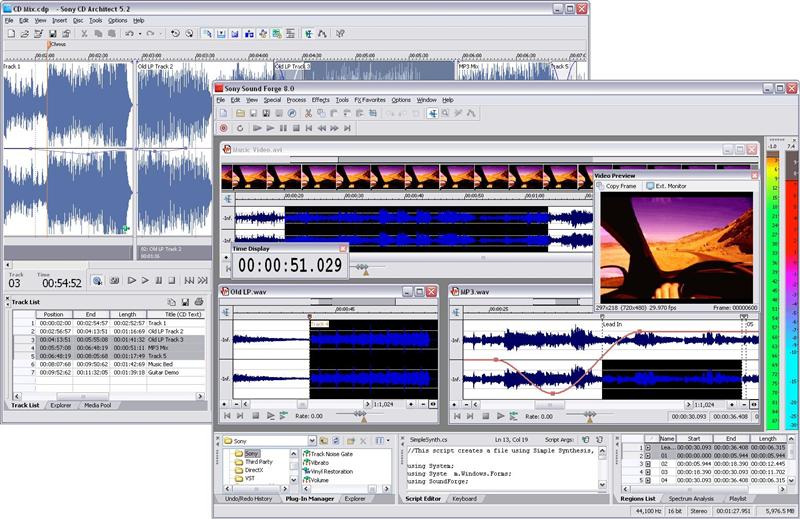The image size is (800, 519).
Task: Click the Play button in CD Architect transport
Action: click(145, 280)
